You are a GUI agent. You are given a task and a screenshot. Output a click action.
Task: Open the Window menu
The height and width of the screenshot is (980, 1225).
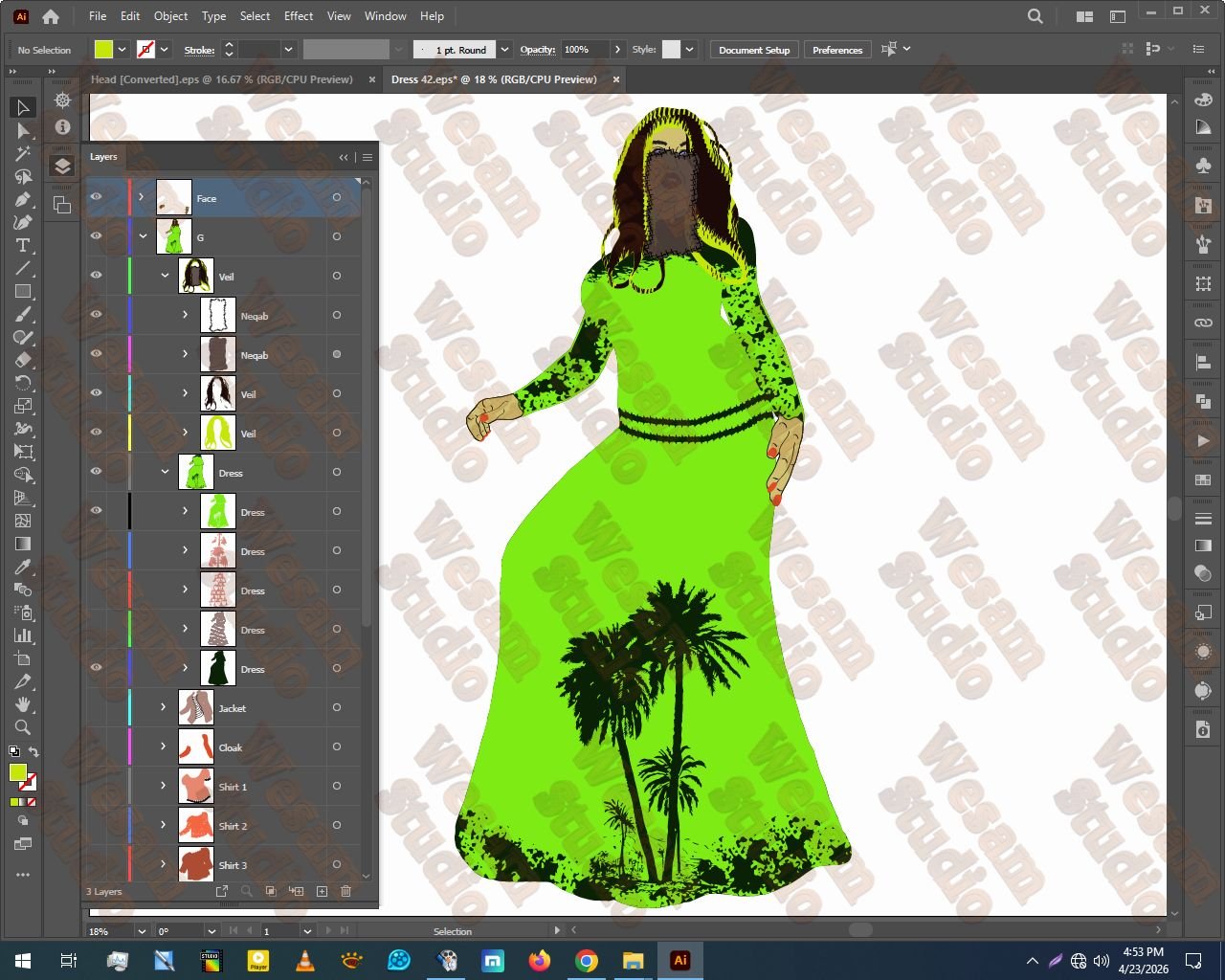(x=386, y=16)
